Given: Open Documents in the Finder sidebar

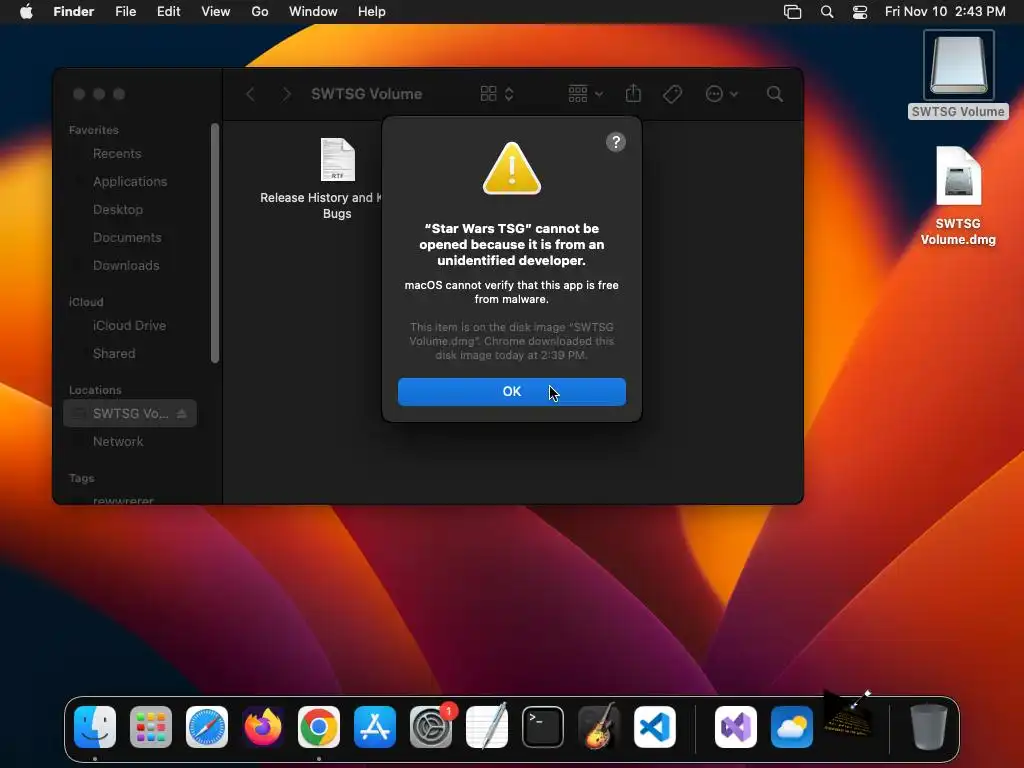Looking at the screenshot, I should [127, 238].
